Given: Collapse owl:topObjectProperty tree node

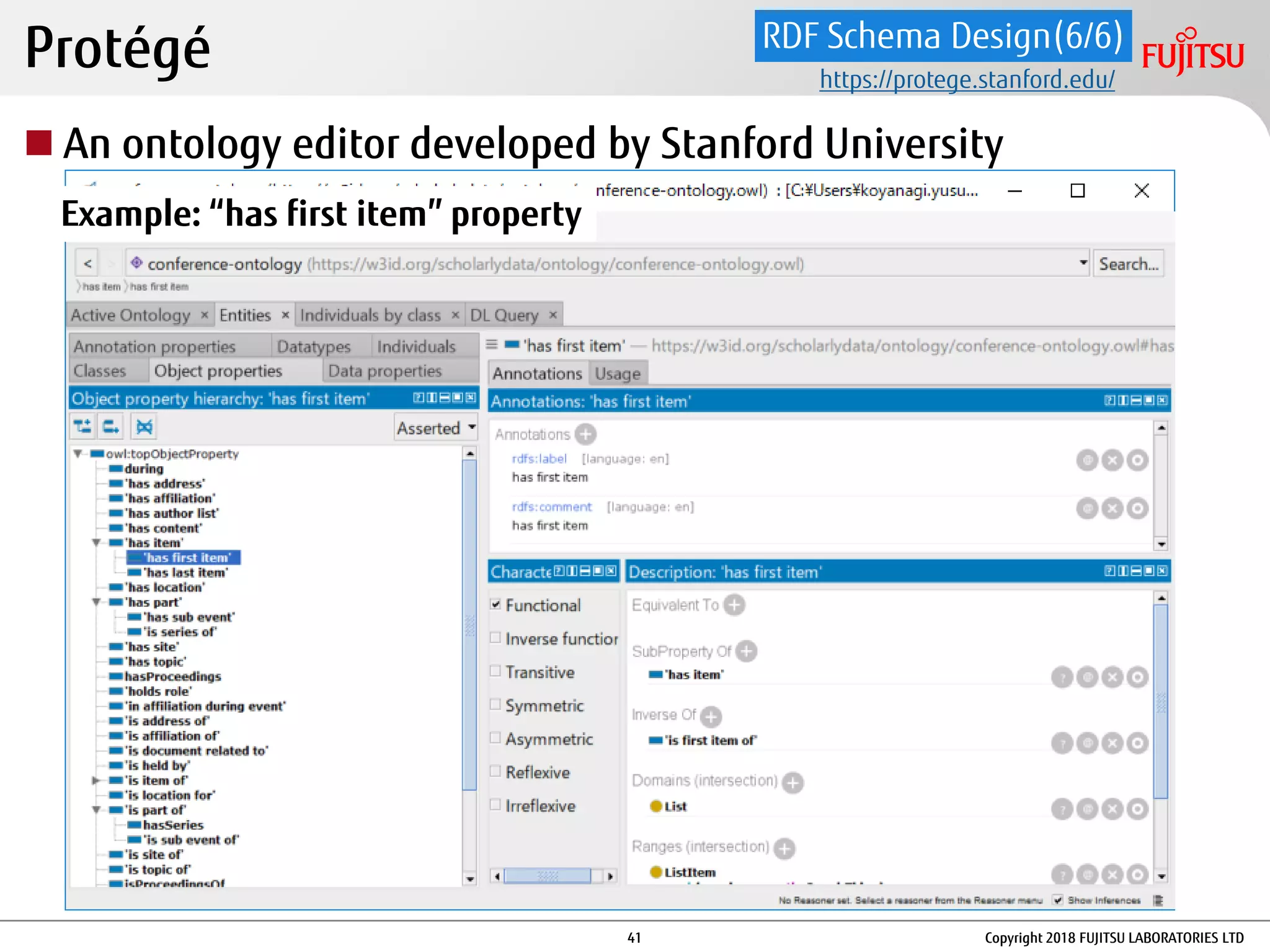Looking at the screenshot, I should 78,454.
